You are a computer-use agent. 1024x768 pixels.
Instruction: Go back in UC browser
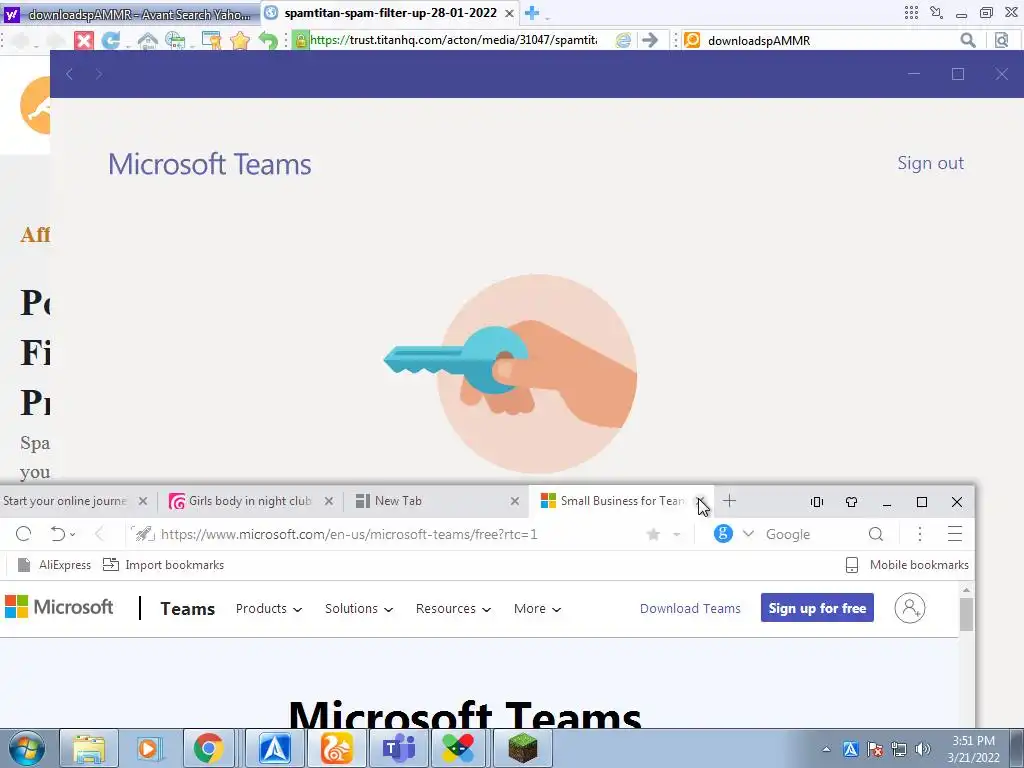pyautogui.click(x=99, y=534)
